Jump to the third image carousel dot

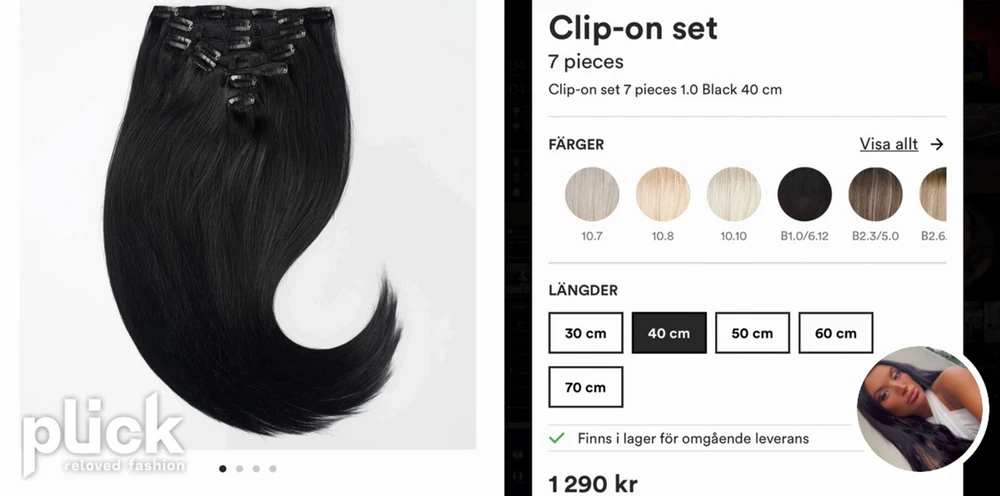256,469
